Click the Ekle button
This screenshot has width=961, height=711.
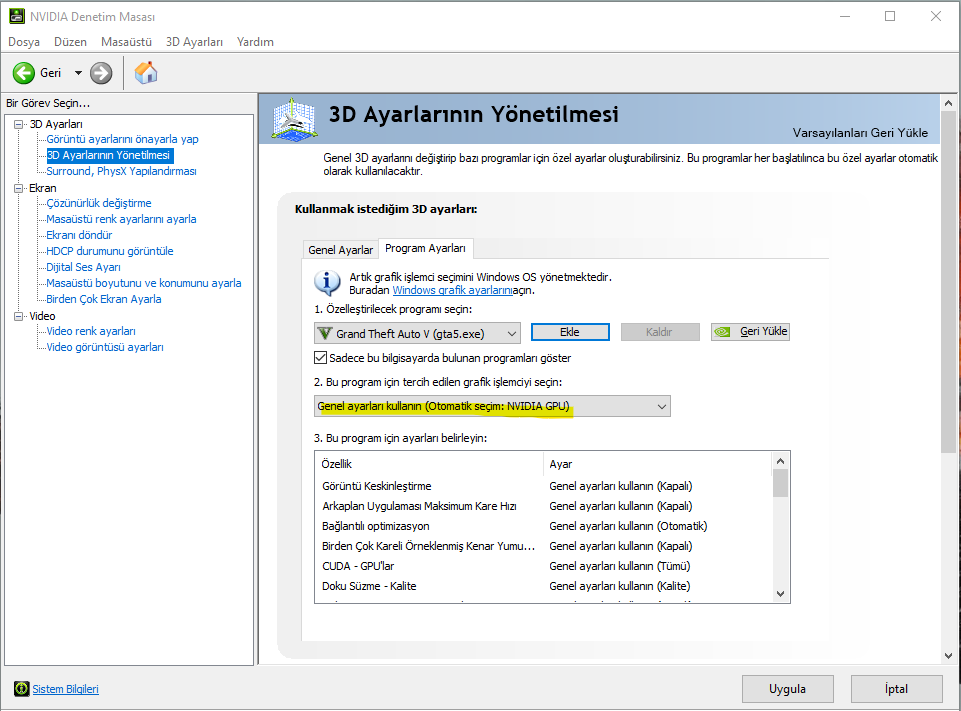click(570, 332)
